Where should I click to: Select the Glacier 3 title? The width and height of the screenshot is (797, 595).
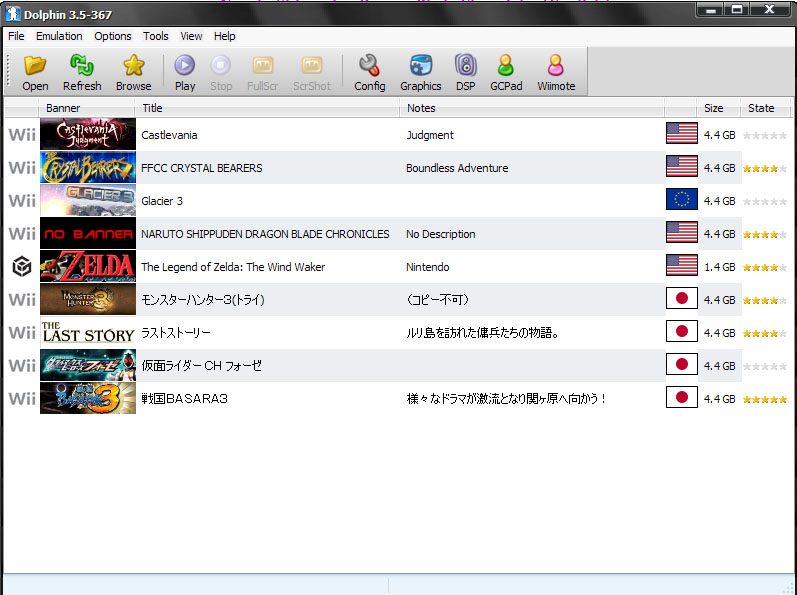pyautogui.click(x=162, y=201)
